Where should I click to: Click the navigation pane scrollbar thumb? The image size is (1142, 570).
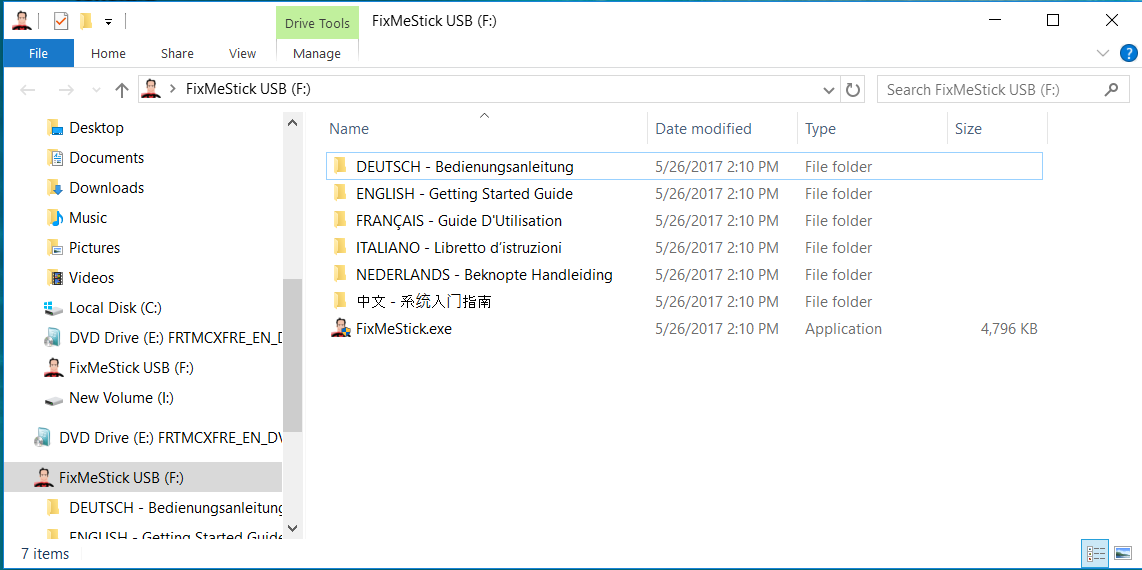pos(292,355)
